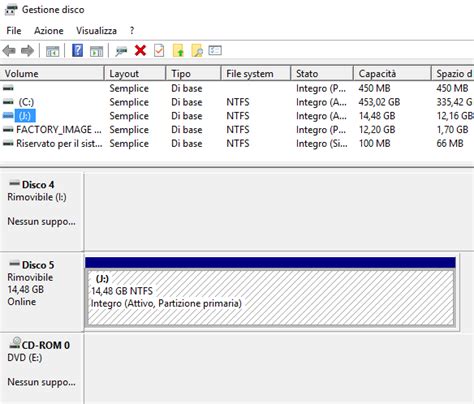Select the FACTORY_IMAGE volume row

[x=237, y=130]
